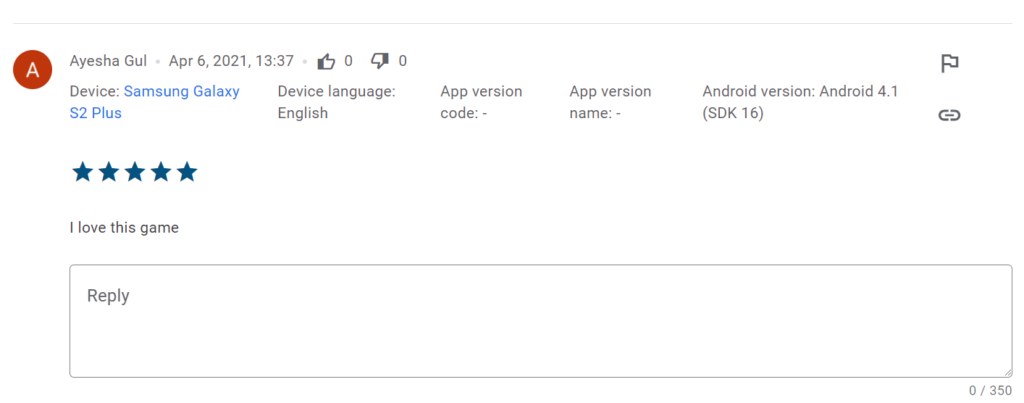Click the App version code label
The height and width of the screenshot is (403, 1024).
pyautogui.click(x=481, y=102)
